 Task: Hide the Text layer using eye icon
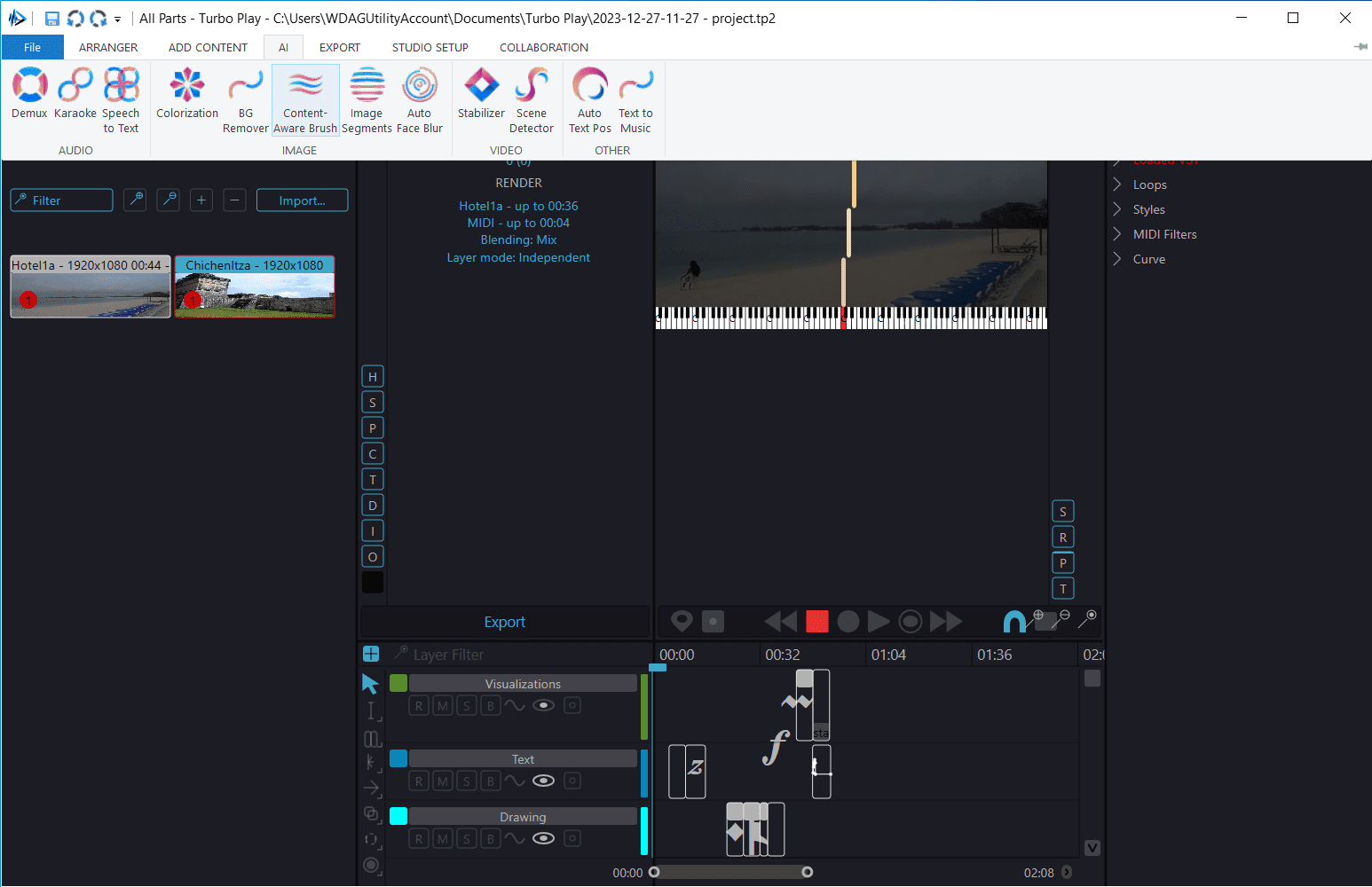click(x=543, y=781)
